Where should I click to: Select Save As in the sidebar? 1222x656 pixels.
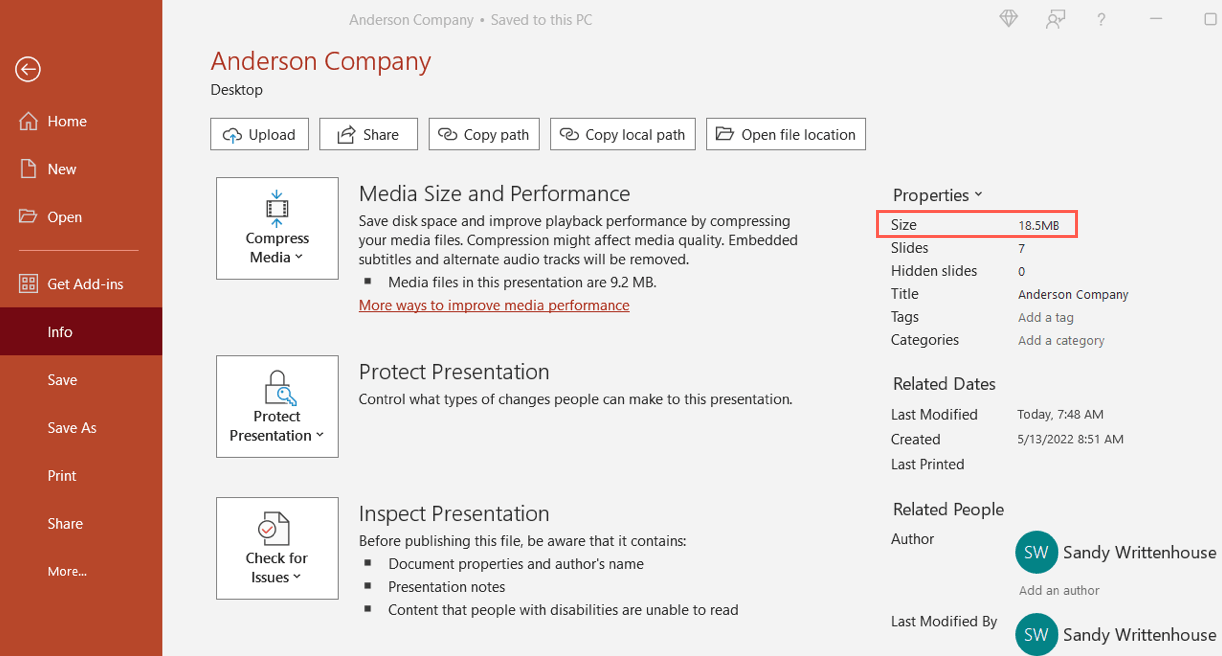[x=71, y=427]
